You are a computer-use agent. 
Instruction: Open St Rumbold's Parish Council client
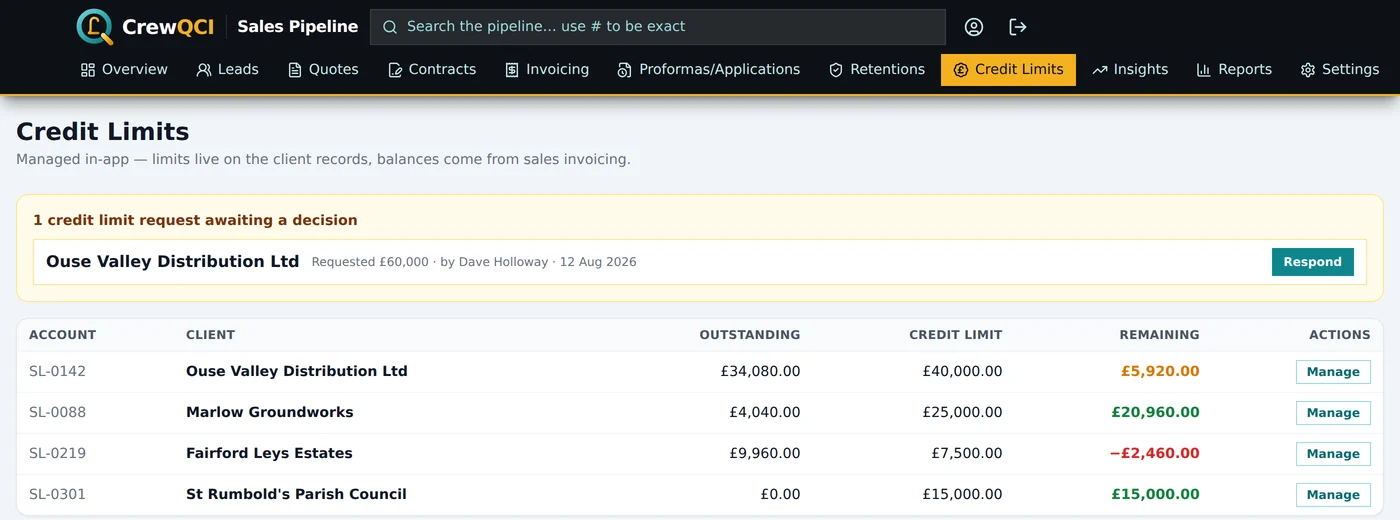(296, 494)
